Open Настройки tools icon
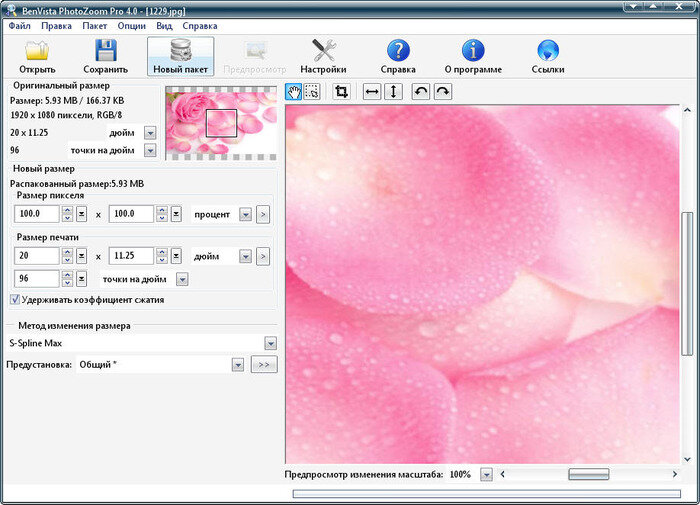The image size is (700, 505). (x=323, y=50)
